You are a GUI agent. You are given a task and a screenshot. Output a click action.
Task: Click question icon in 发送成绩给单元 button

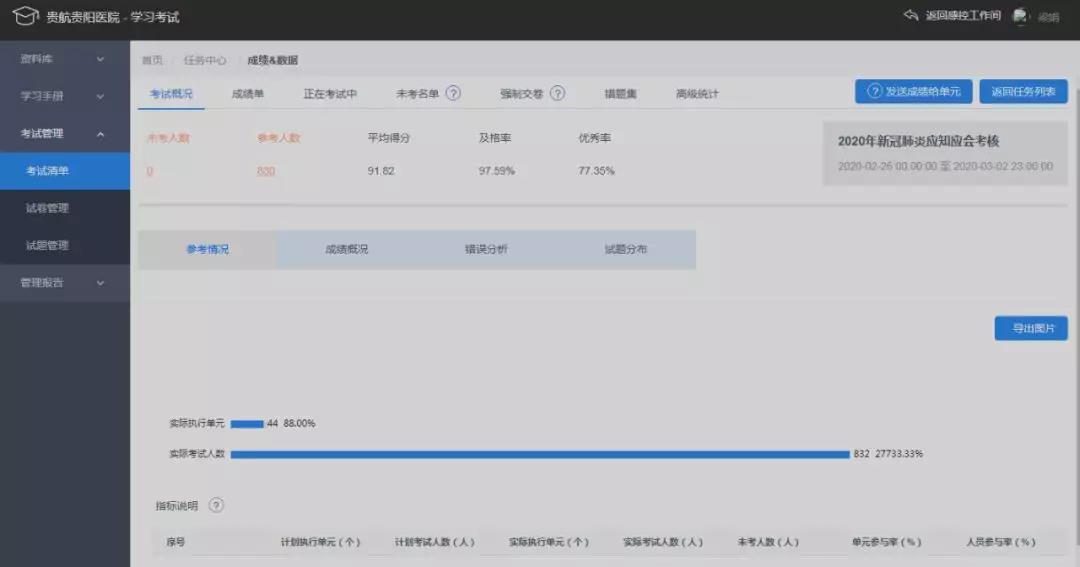pyautogui.click(x=873, y=91)
